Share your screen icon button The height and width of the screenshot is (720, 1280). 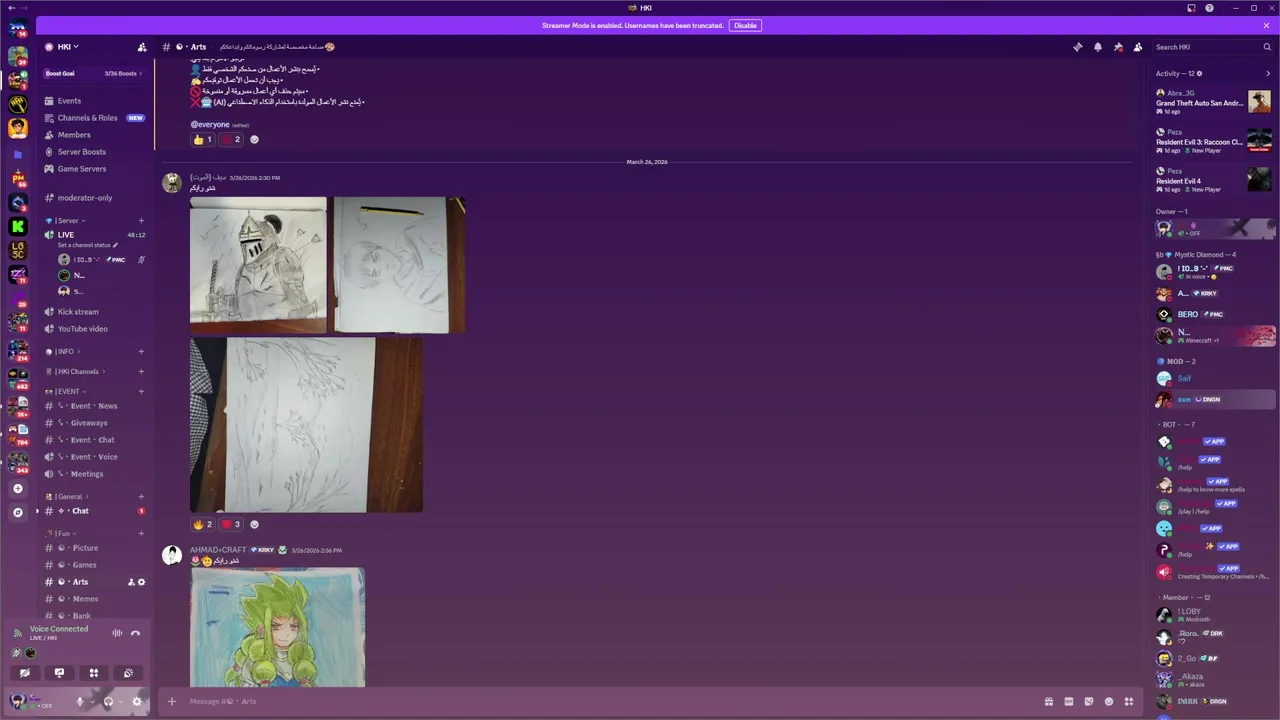[59, 673]
